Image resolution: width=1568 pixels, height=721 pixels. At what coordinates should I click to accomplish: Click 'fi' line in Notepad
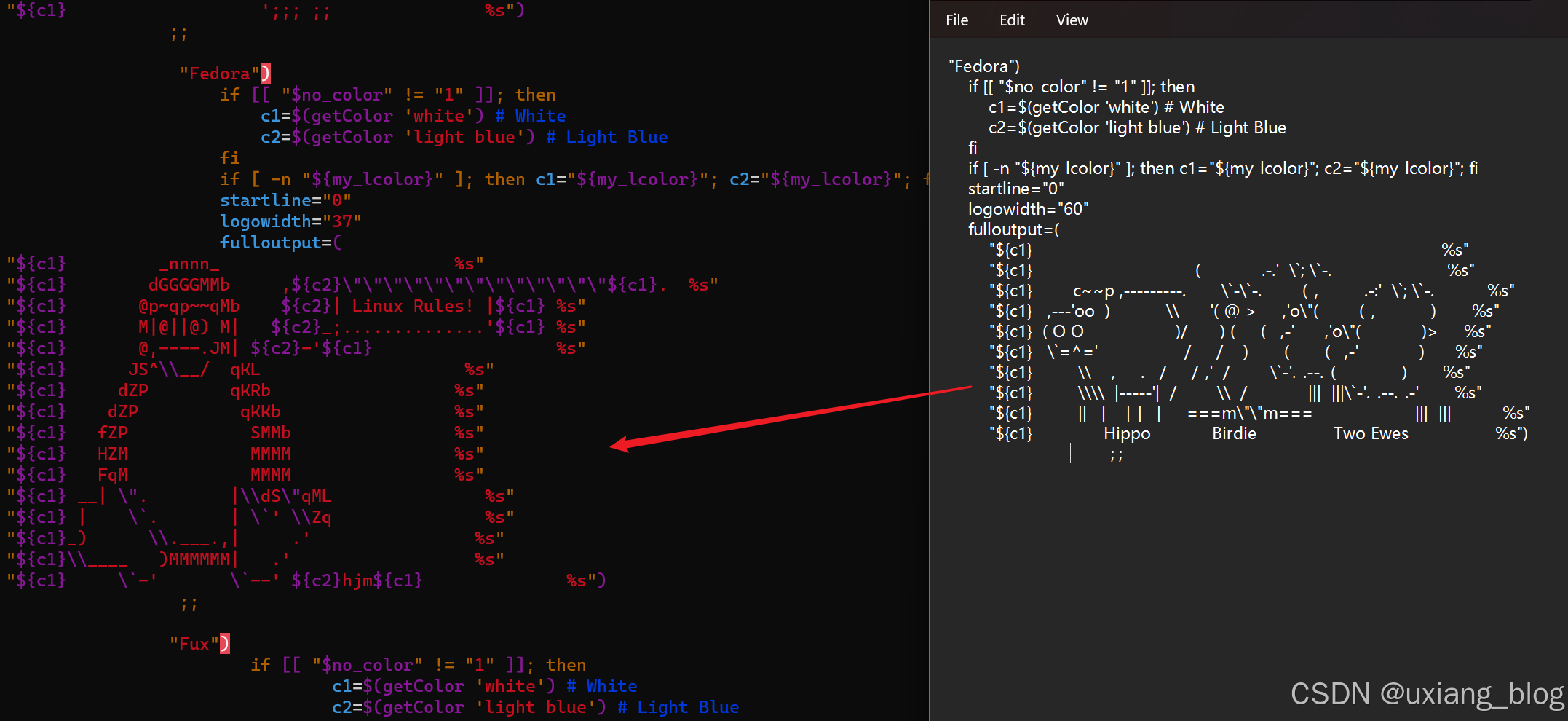(x=973, y=148)
